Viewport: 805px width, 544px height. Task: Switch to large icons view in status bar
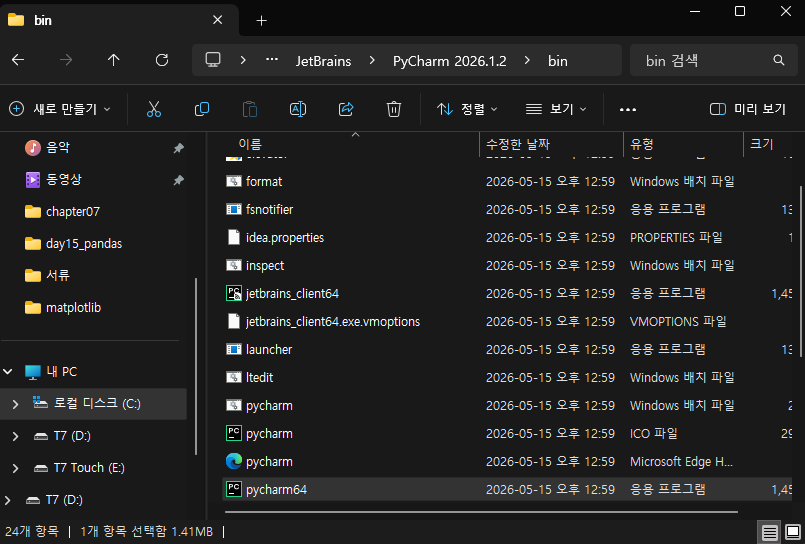pos(793,532)
